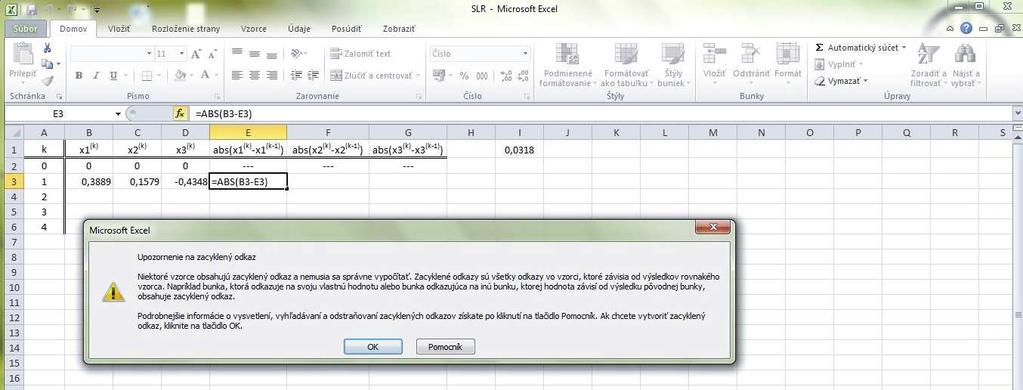Click the Pomocník help button
The width and height of the screenshot is (1023, 390).
445,347
